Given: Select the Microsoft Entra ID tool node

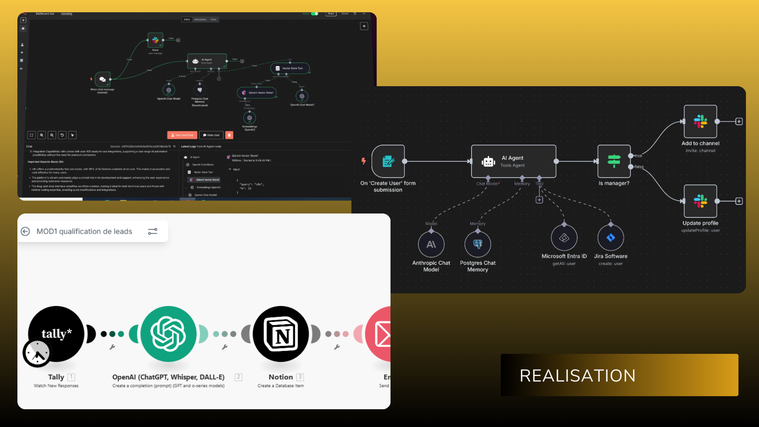Looking at the screenshot, I should (x=564, y=238).
